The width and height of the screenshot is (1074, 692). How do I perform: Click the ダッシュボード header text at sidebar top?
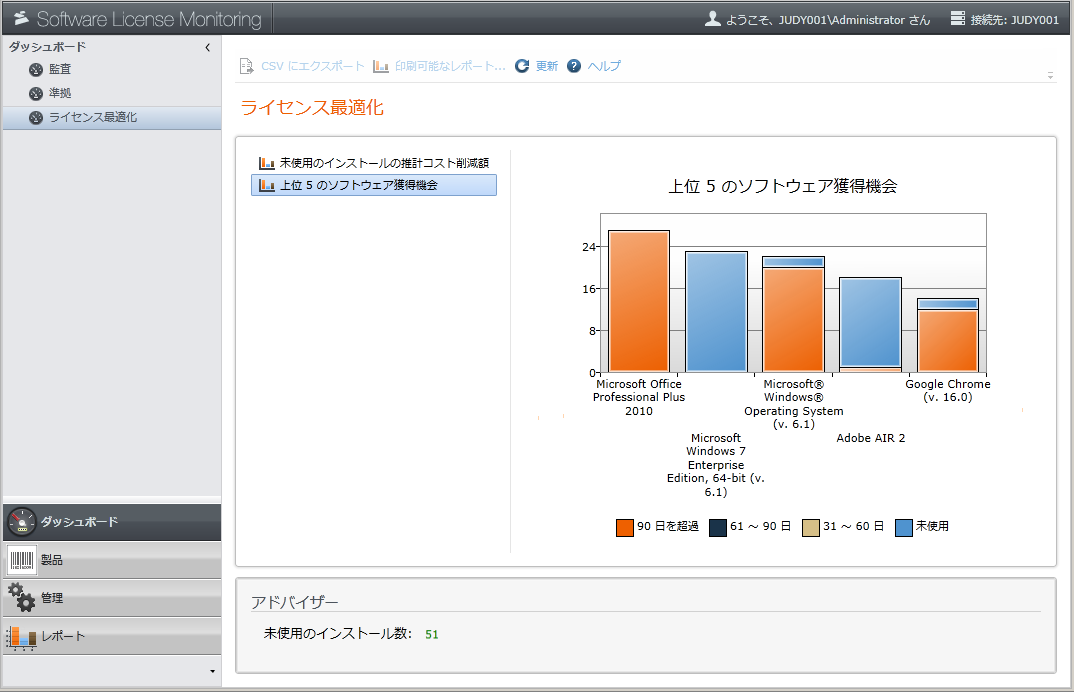point(47,47)
